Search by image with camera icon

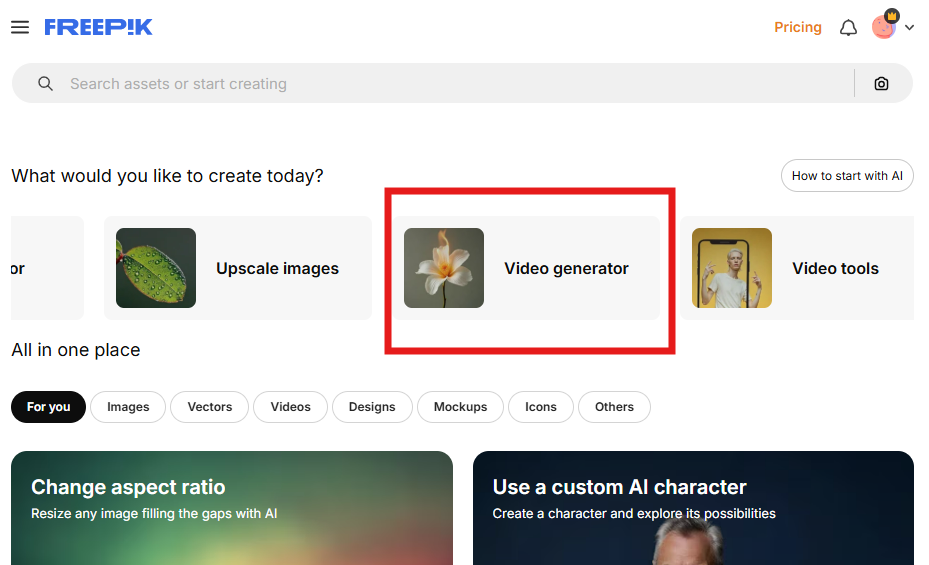tap(882, 84)
